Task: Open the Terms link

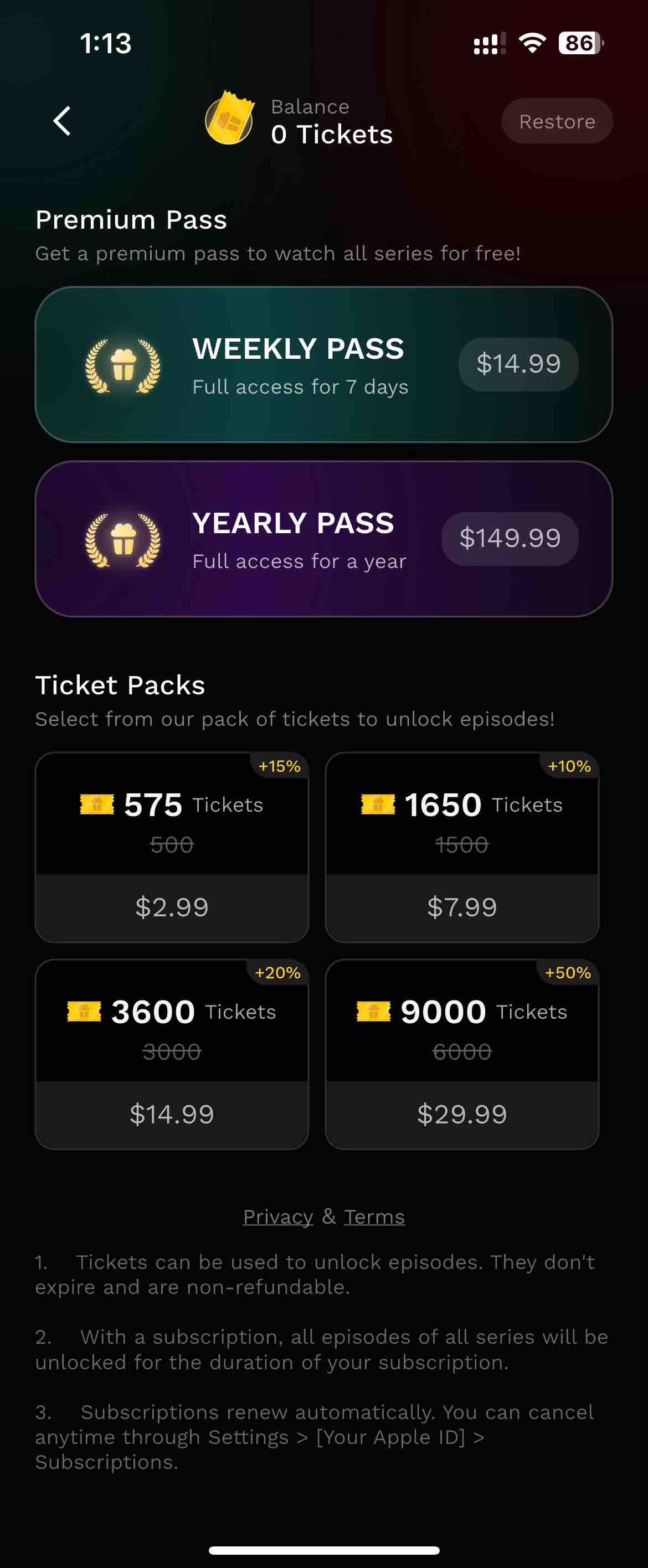Action: (x=374, y=1217)
